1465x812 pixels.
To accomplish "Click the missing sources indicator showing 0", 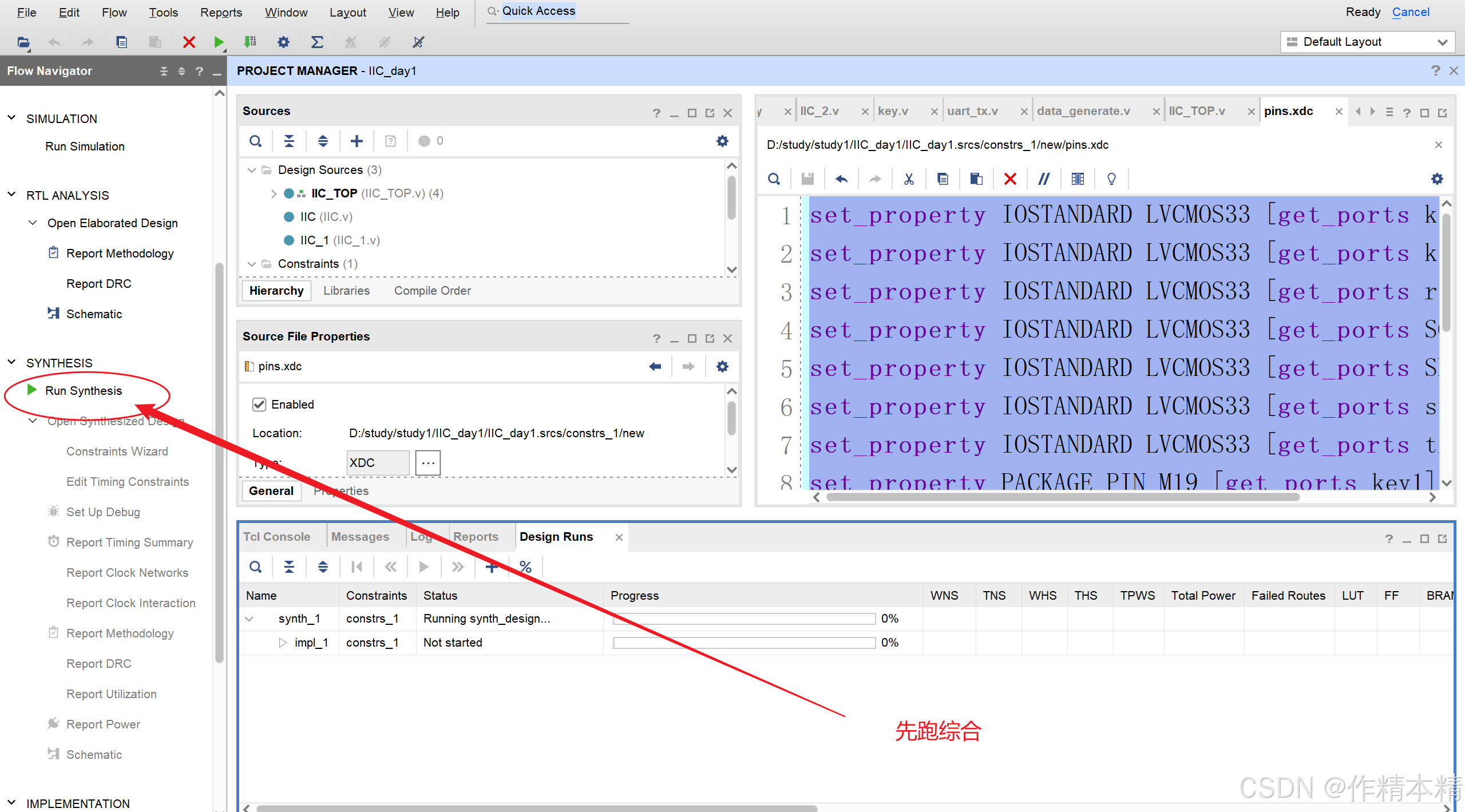I will (431, 141).
